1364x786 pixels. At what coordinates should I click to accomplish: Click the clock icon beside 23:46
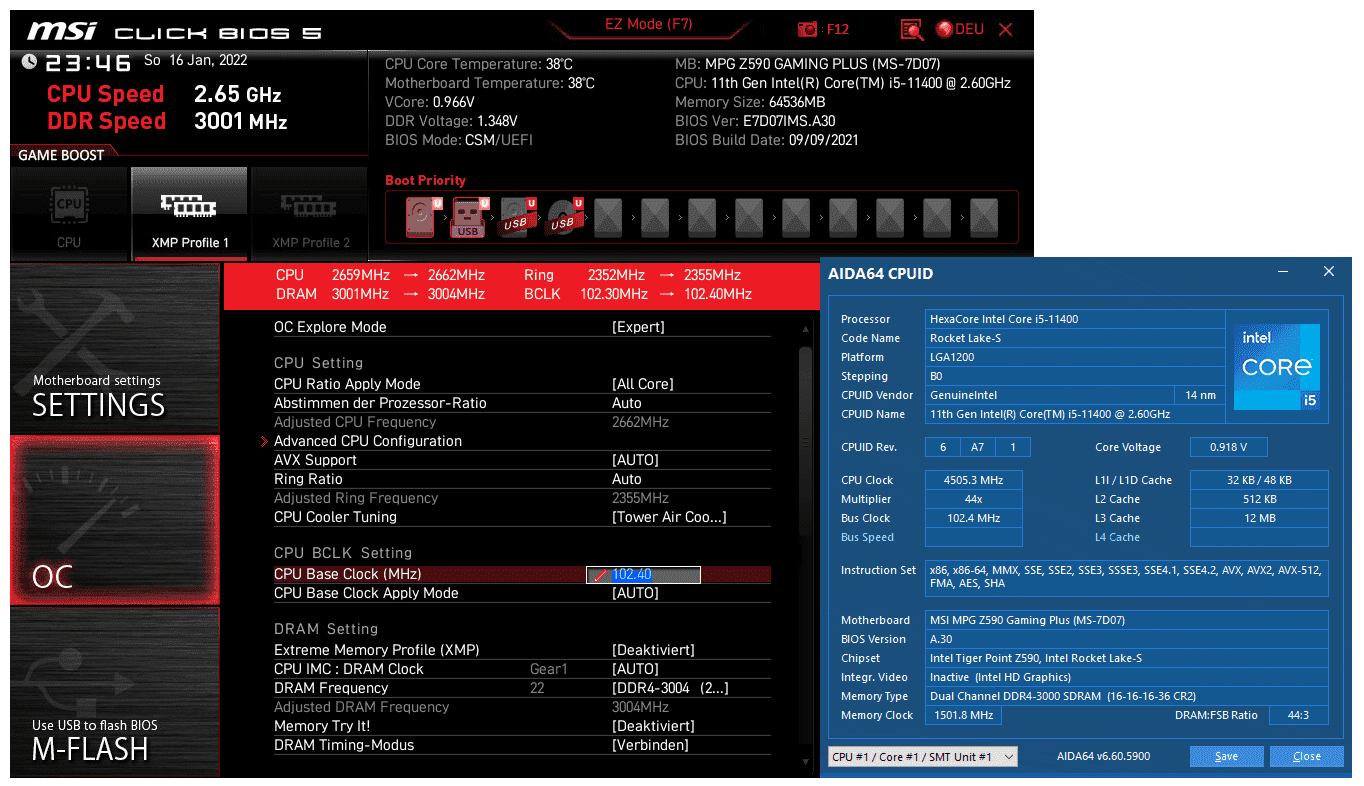pos(29,63)
